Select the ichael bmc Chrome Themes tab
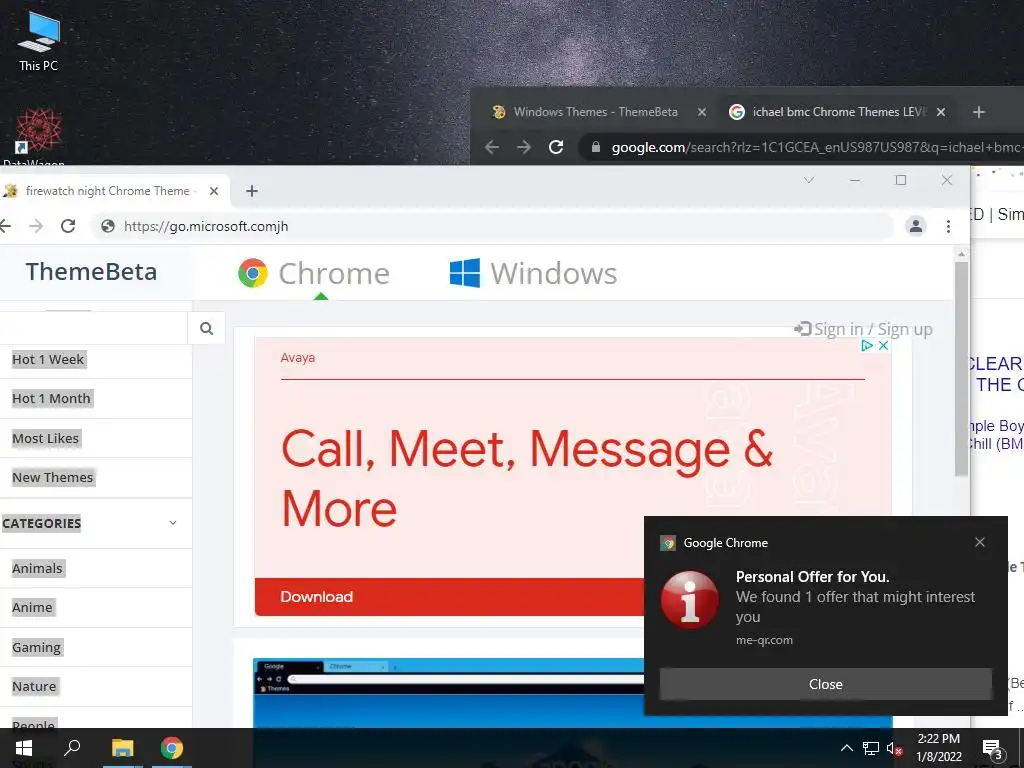Image resolution: width=1024 pixels, height=768 pixels. tap(839, 112)
